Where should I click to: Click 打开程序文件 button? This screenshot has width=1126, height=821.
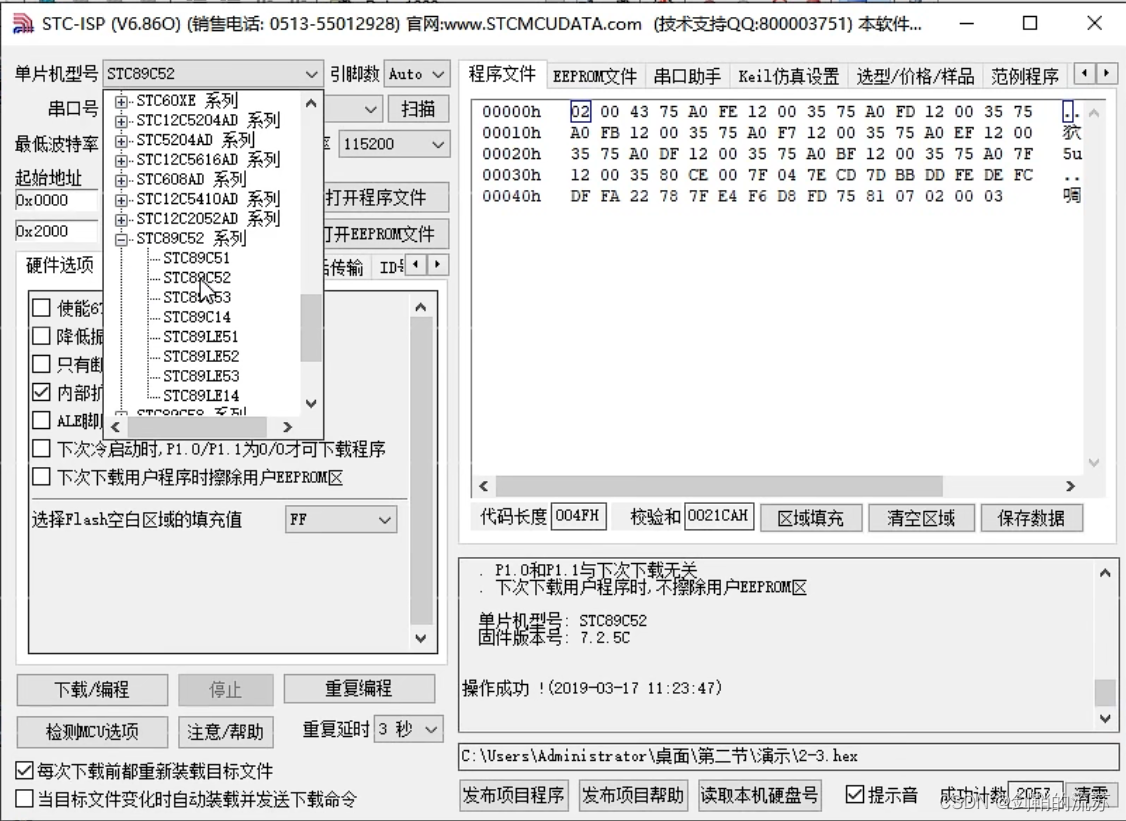[x=386, y=198]
